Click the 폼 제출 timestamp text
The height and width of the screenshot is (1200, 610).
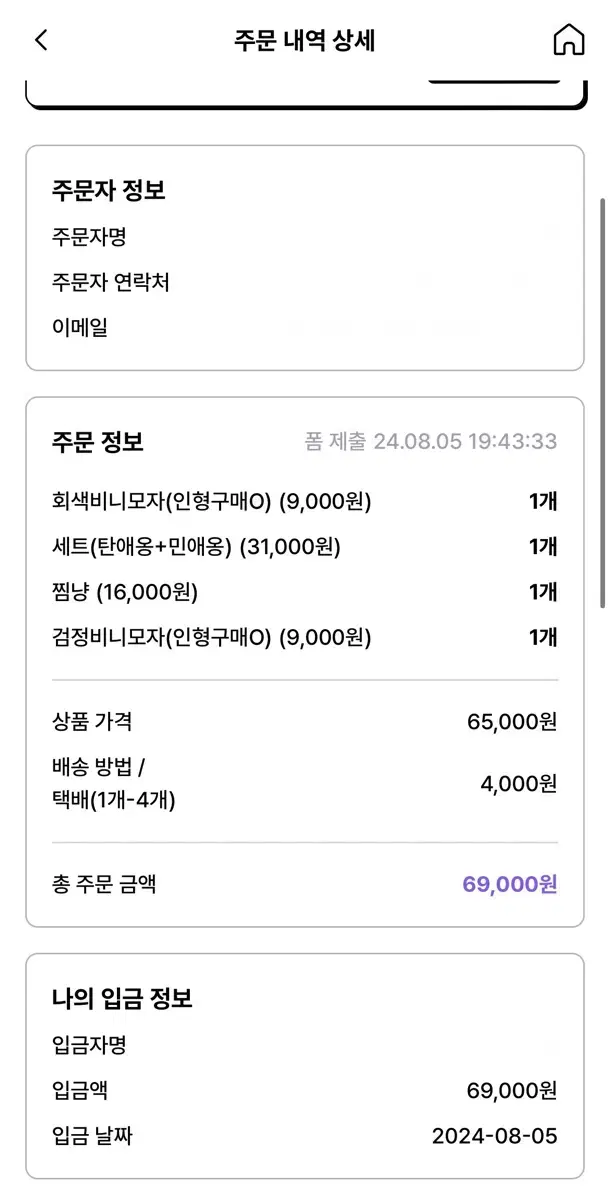(431, 442)
